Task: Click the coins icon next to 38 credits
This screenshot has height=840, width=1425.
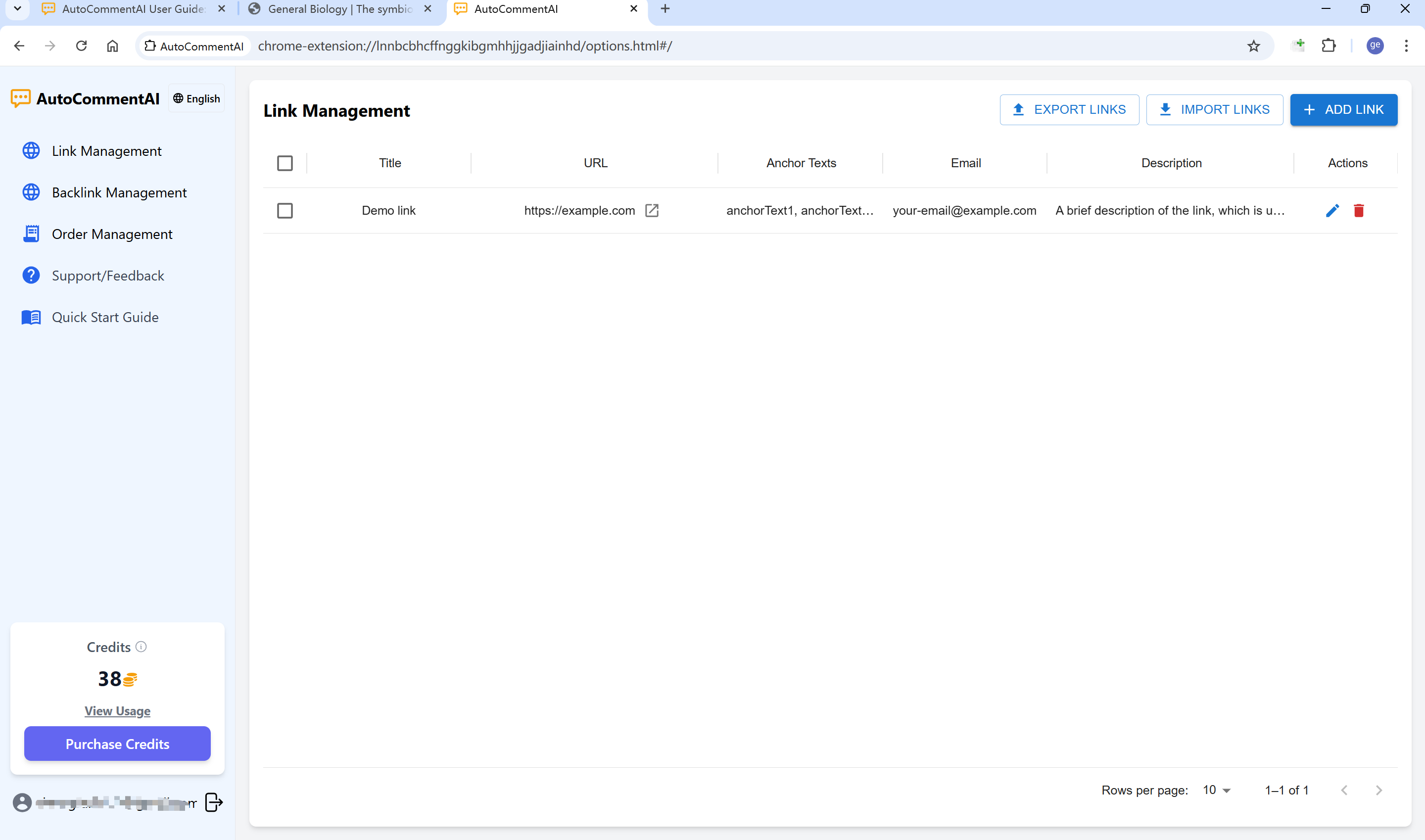Action: (130, 679)
